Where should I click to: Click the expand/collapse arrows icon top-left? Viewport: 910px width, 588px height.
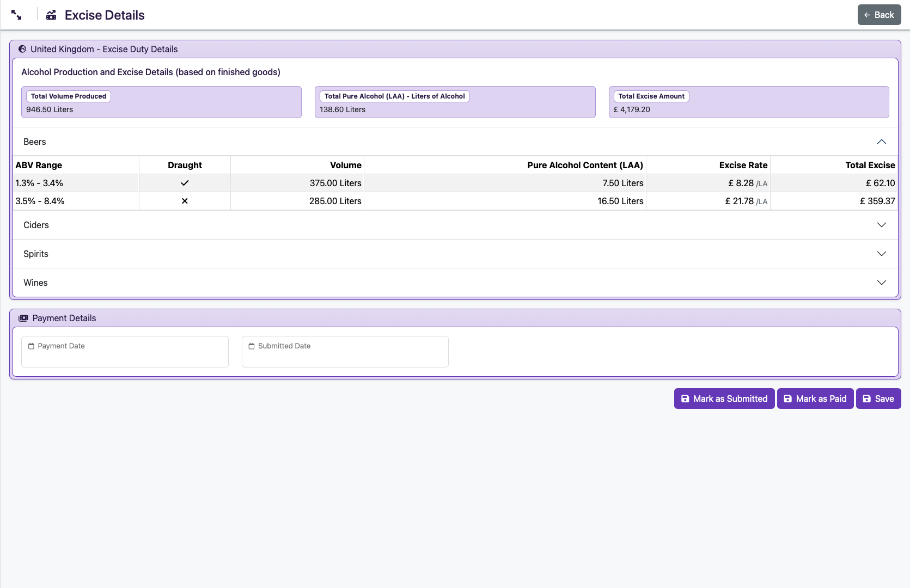pyautogui.click(x=17, y=15)
